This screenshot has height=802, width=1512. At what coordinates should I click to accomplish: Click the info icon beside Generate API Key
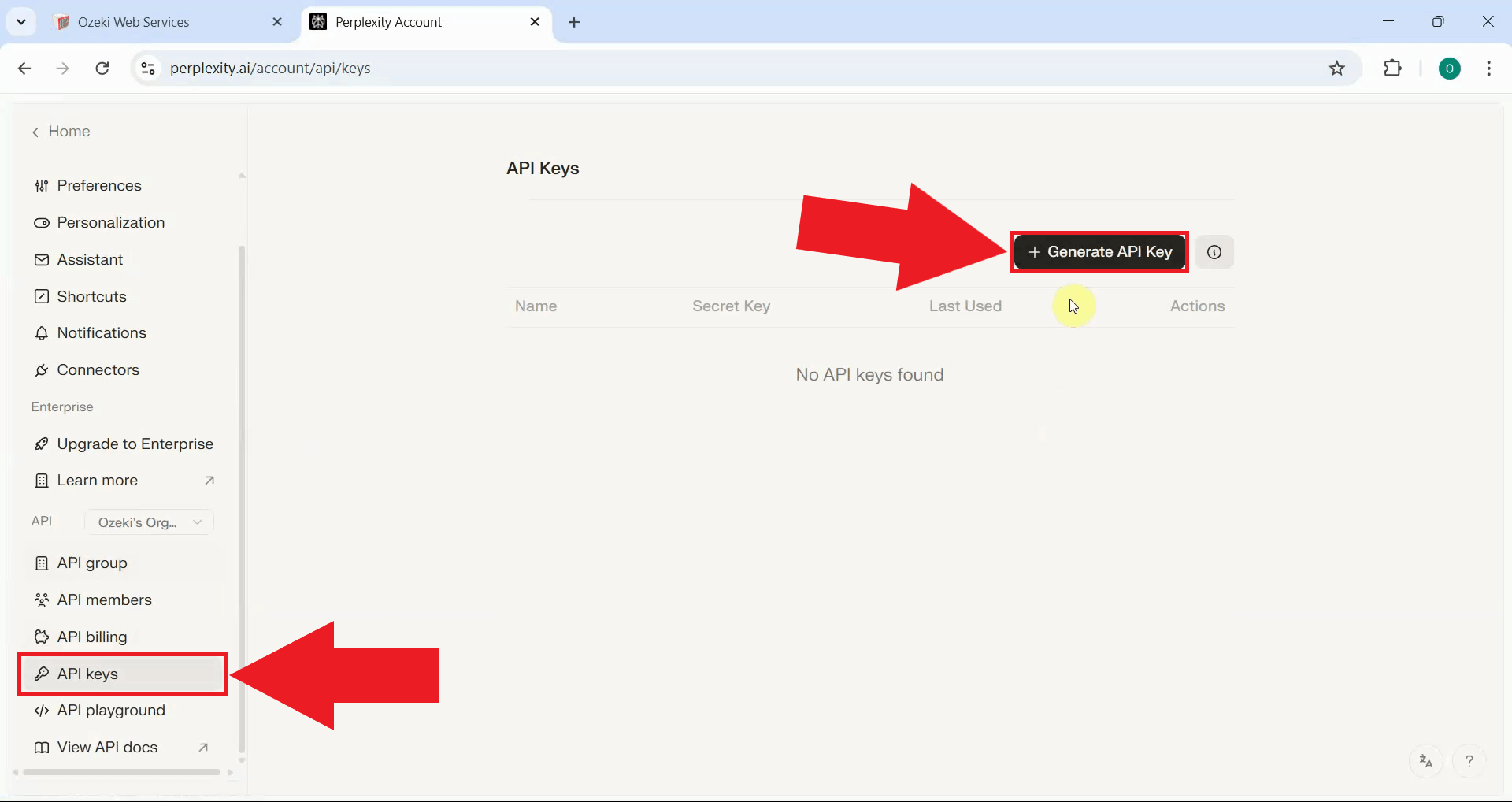point(1214,252)
